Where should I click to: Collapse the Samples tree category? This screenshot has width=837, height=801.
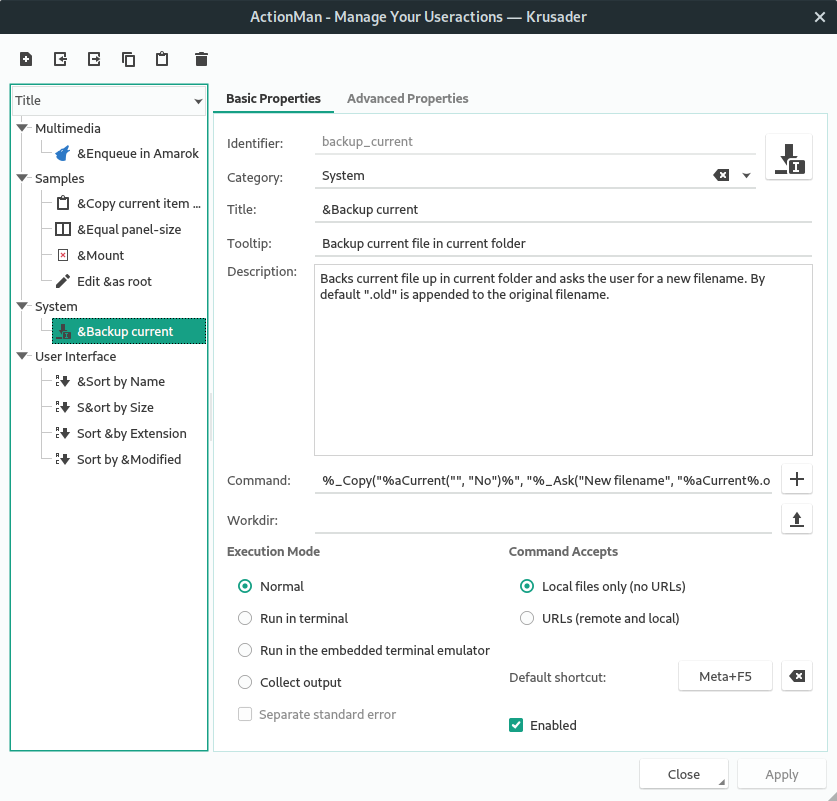point(22,178)
